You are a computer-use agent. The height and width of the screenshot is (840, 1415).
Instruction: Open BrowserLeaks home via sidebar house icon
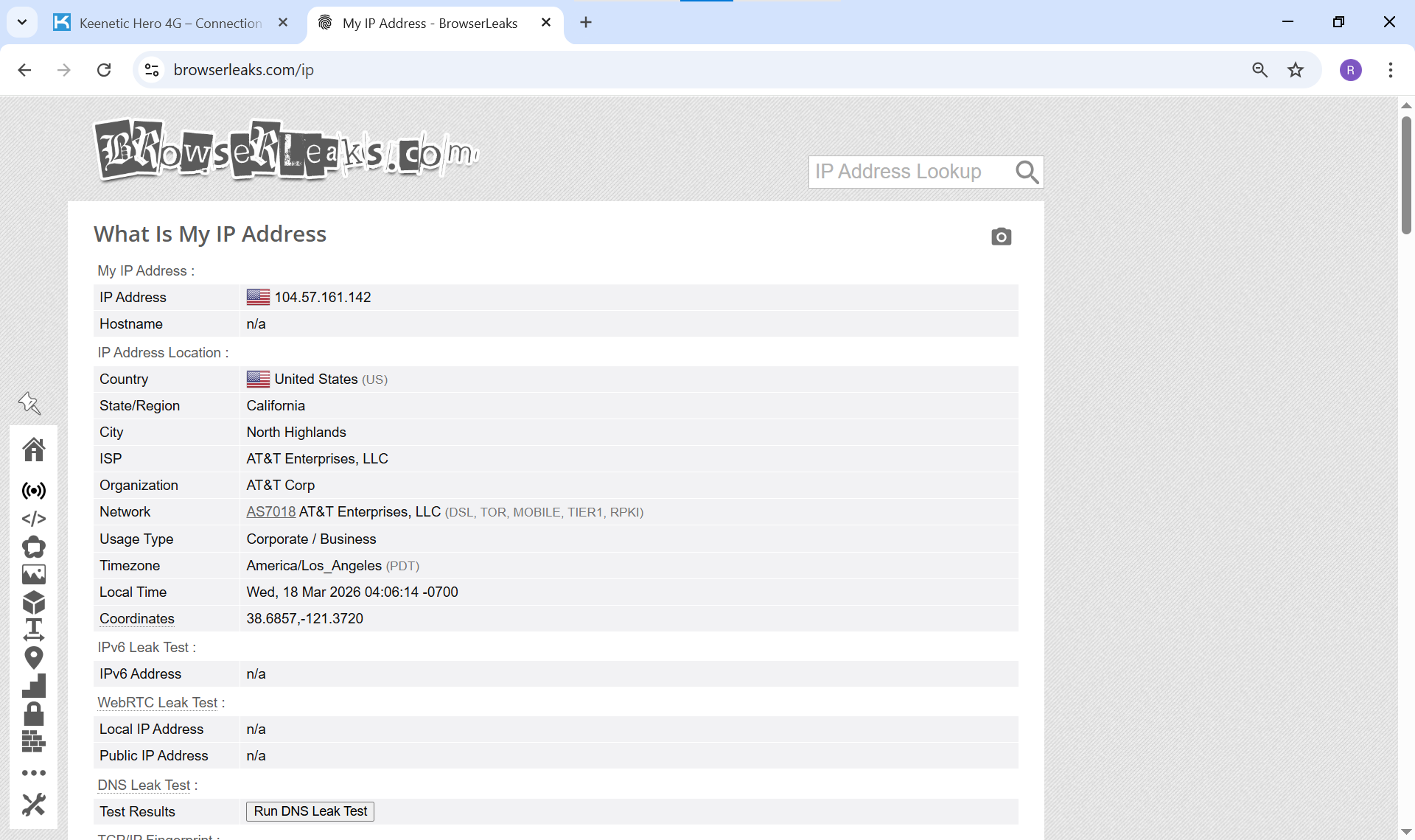tap(34, 449)
